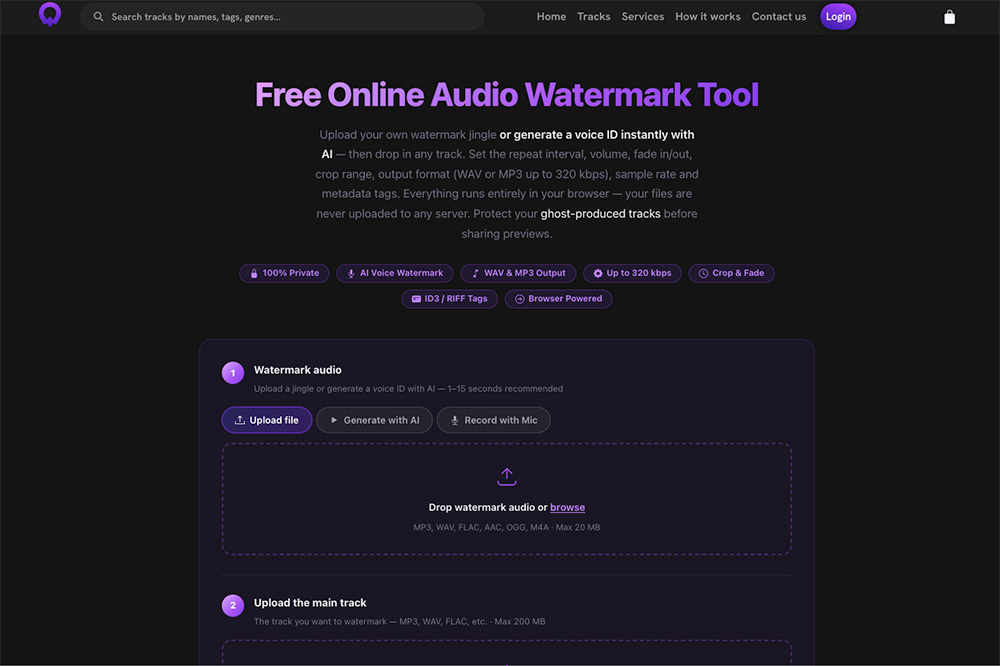The image size is (1000, 666).
Task: Click the Login button
Action: pos(838,16)
